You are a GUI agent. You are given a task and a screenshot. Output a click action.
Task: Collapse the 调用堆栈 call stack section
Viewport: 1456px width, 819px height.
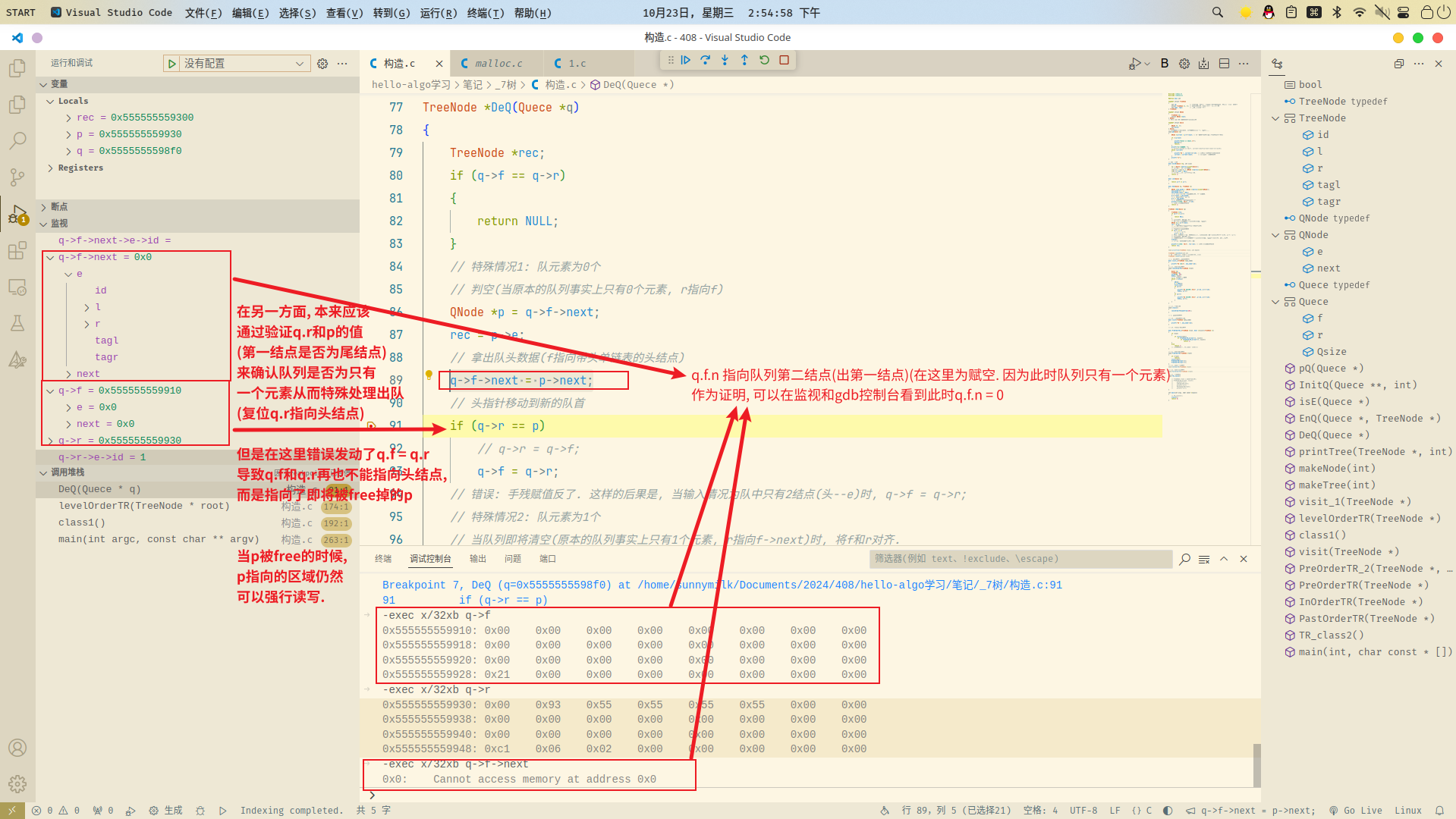coord(43,472)
